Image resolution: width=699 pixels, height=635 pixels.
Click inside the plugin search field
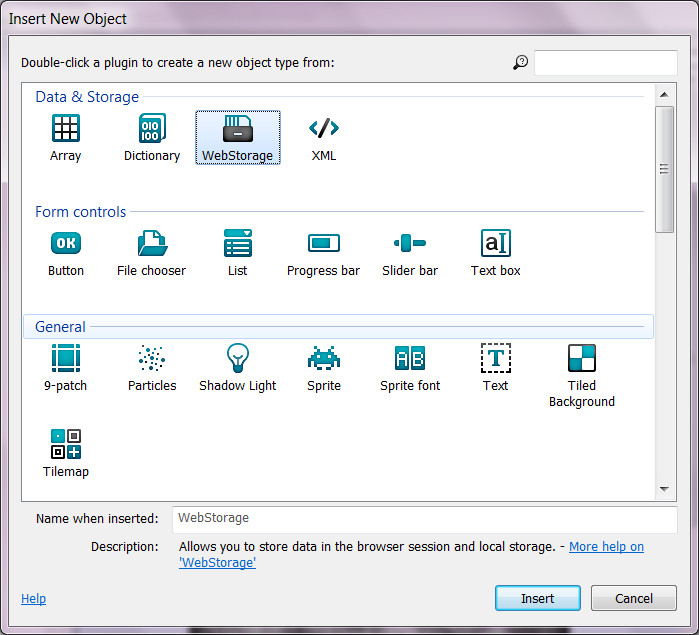(605, 63)
